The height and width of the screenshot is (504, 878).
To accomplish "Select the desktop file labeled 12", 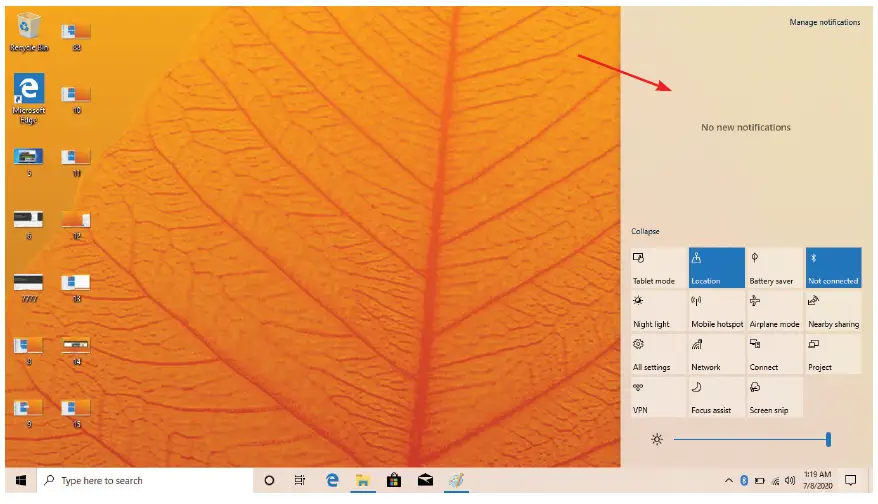I will 76,225.
